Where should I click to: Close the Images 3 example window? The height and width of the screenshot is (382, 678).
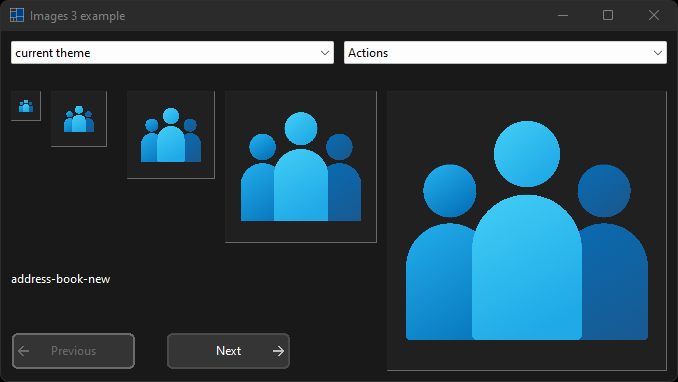coord(654,16)
